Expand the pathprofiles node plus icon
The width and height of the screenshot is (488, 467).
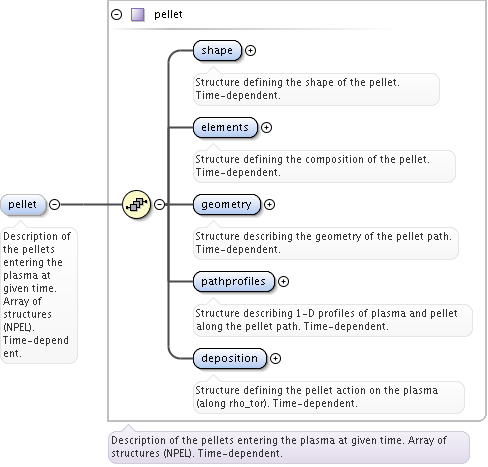coord(283,282)
